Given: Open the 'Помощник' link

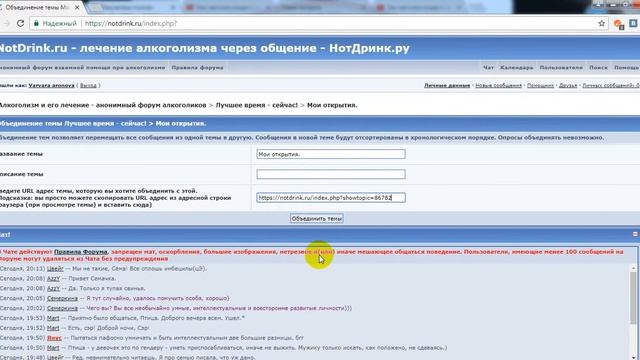Looking at the screenshot, I should tap(540, 85).
